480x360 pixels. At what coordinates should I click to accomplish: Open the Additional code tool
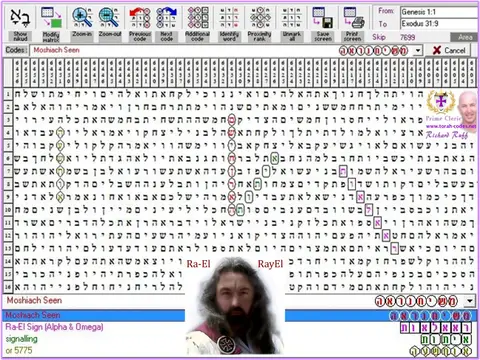197,24
